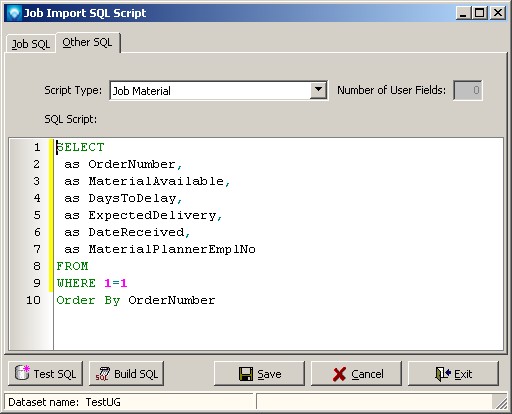The image size is (512, 414).
Task: Select the Other SQL tab
Action: pyautogui.click(x=88, y=42)
